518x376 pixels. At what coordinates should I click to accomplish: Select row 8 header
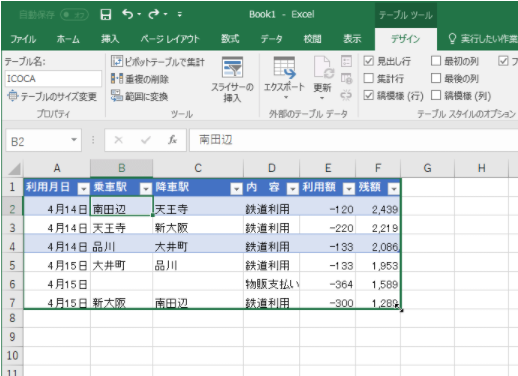pyautogui.click(x=12, y=318)
